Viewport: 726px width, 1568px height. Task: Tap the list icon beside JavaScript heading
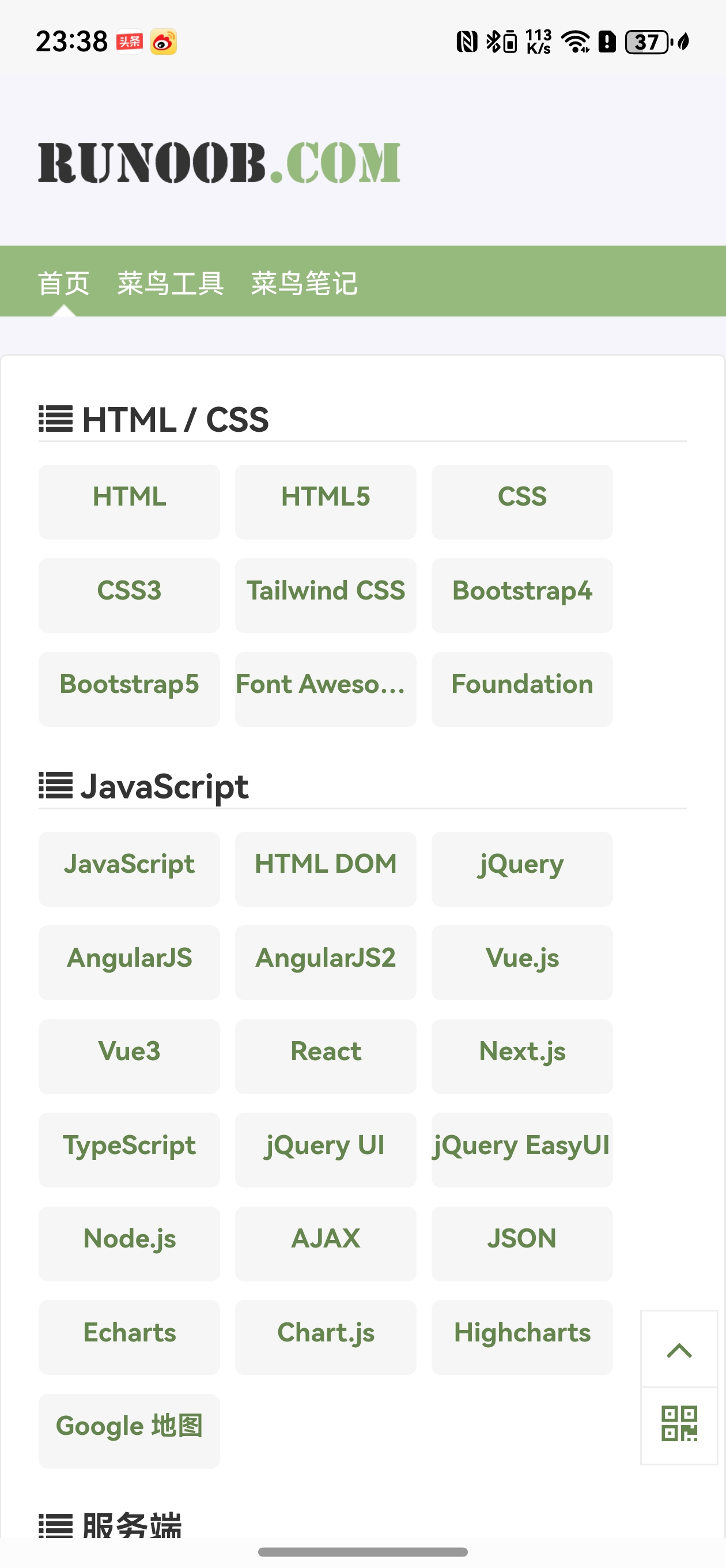pos(56,786)
